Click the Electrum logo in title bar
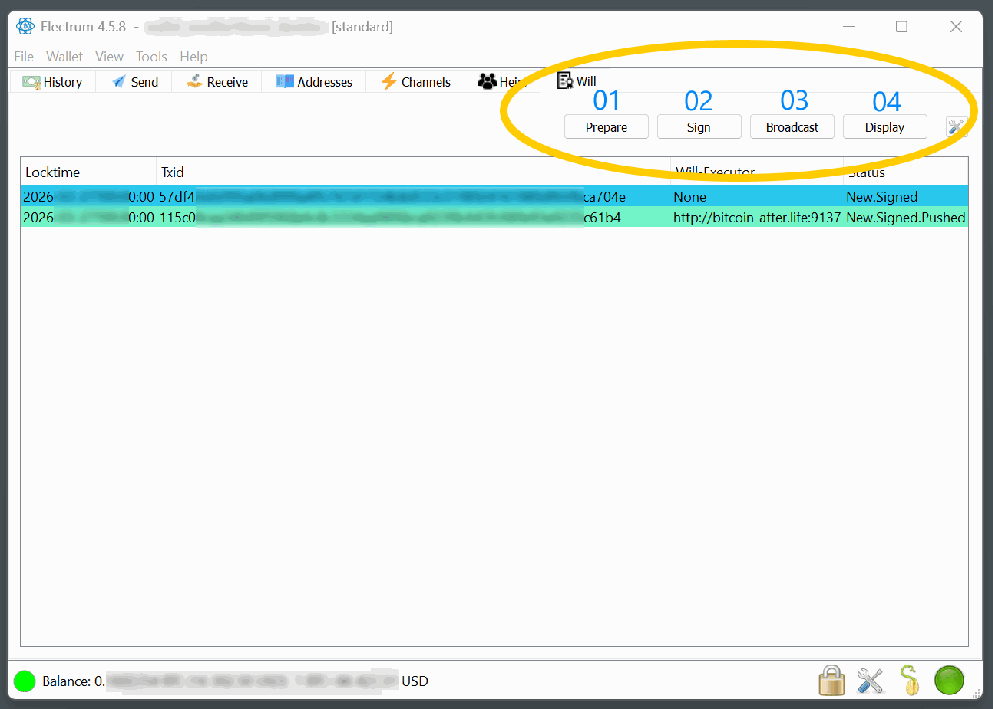Image resolution: width=993 pixels, height=709 pixels. (25, 27)
